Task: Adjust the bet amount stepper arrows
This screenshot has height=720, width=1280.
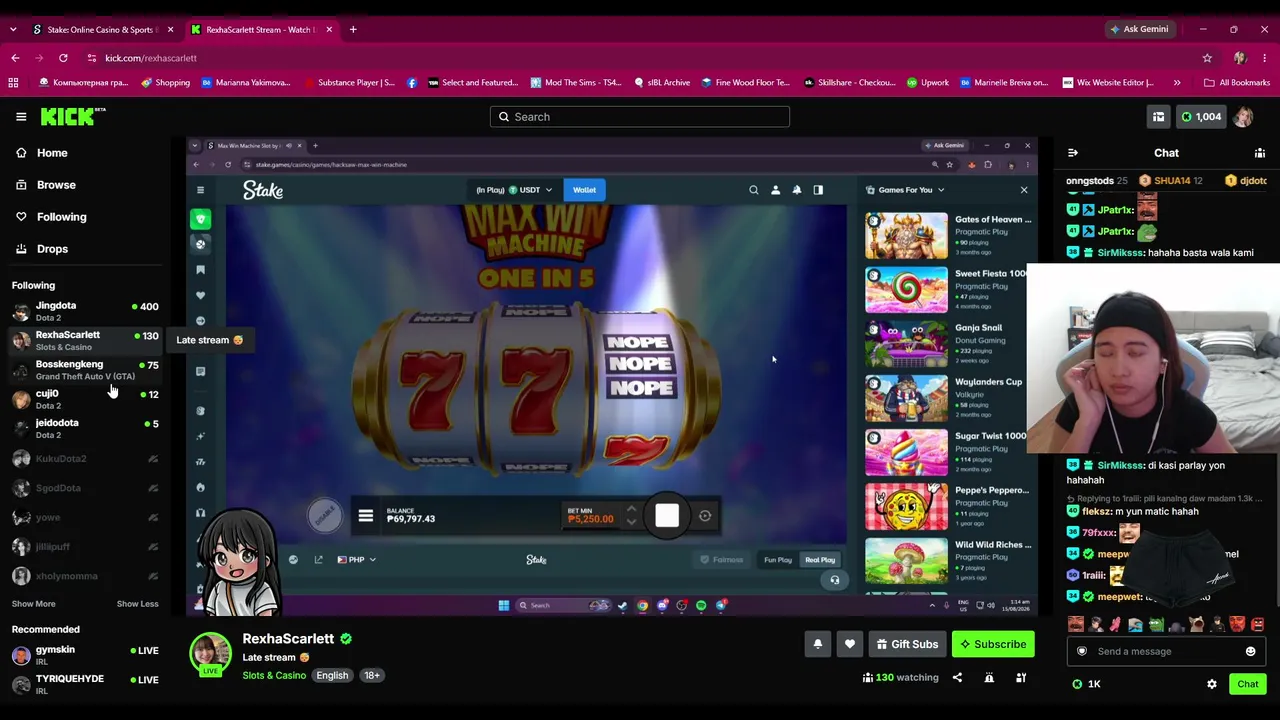Action: (631, 516)
